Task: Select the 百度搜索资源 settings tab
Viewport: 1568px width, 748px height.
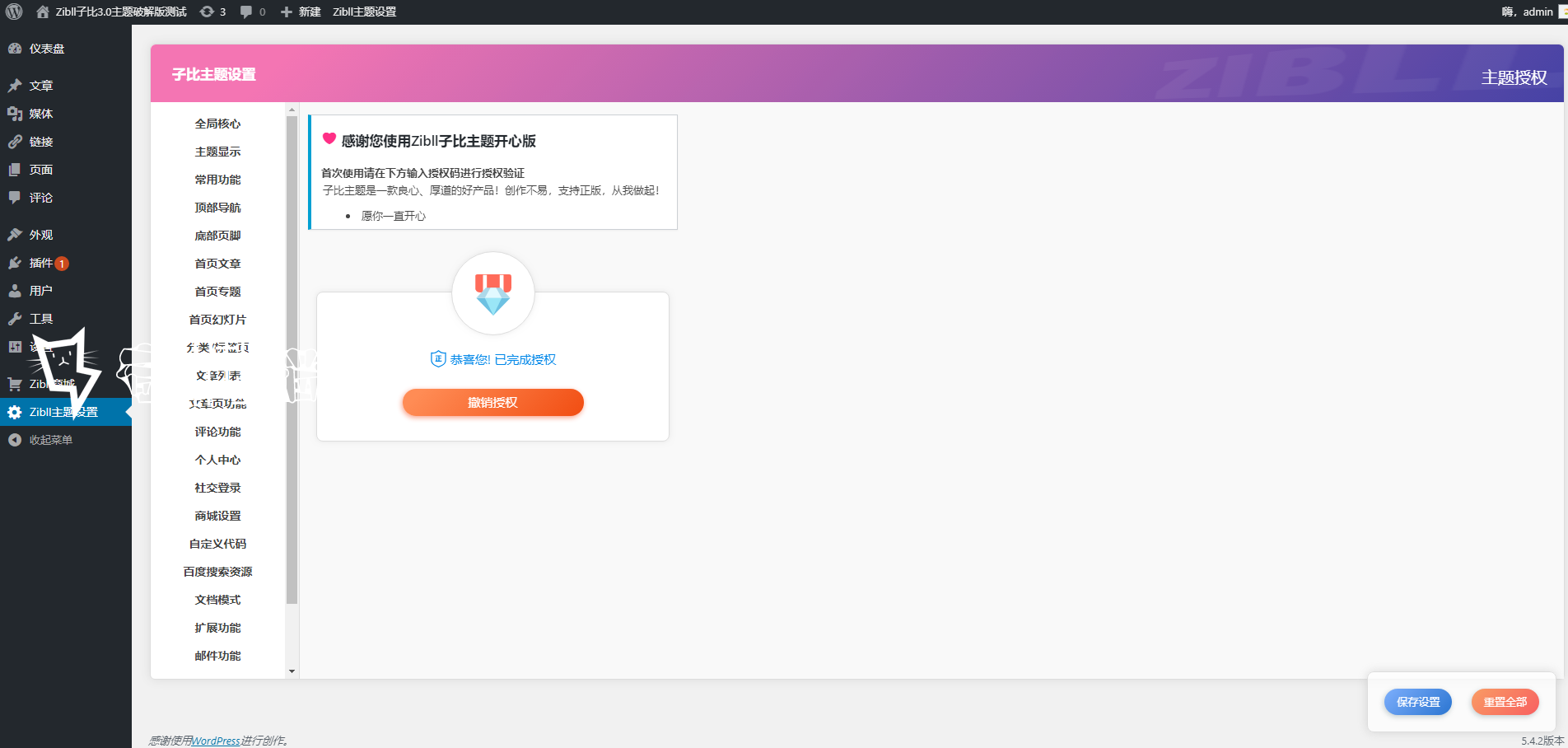Action: pyautogui.click(x=218, y=572)
